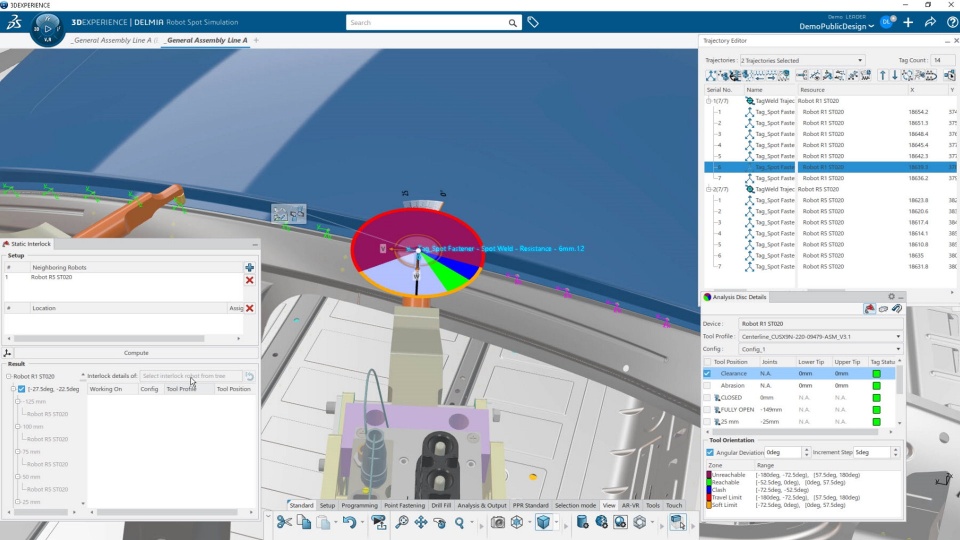Select the Rotate view icon

tap(440, 522)
